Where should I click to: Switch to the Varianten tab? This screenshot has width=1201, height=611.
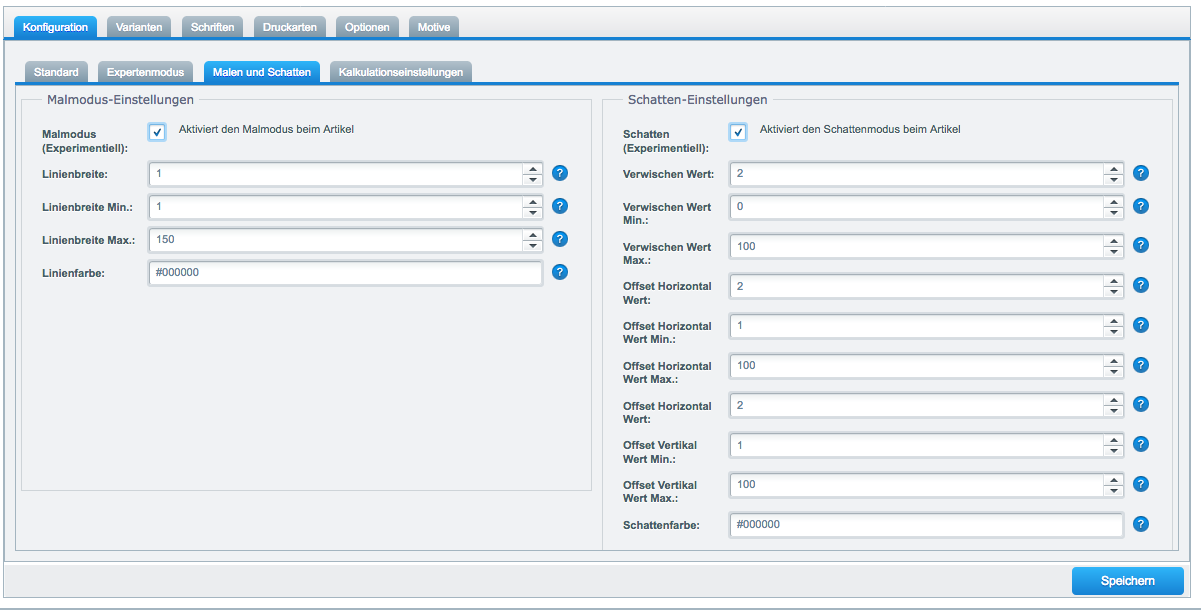139,27
